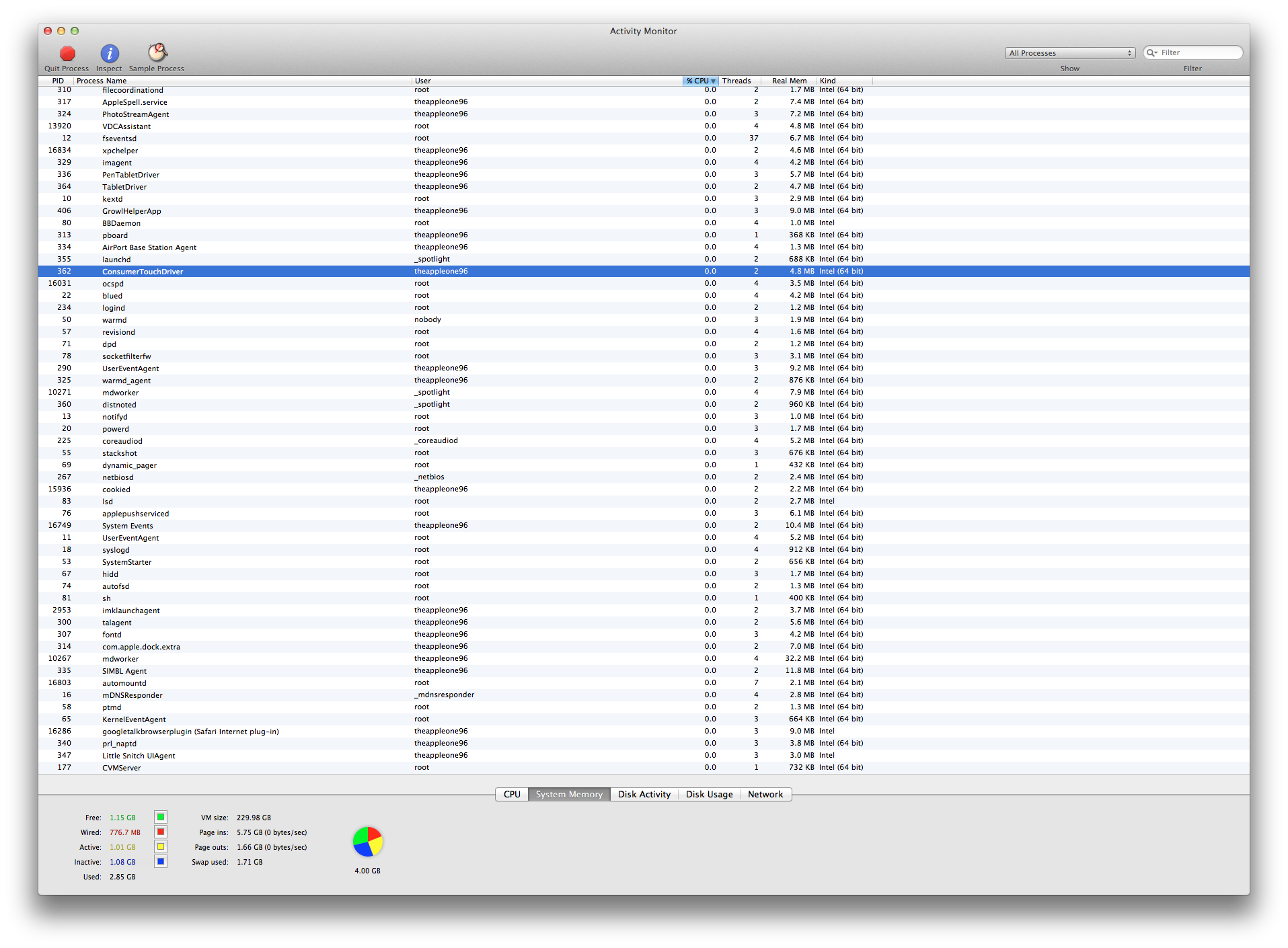This screenshot has height=948, width=1288.
Task: Sort by the Process Name column header
Action: click(x=242, y=81)
